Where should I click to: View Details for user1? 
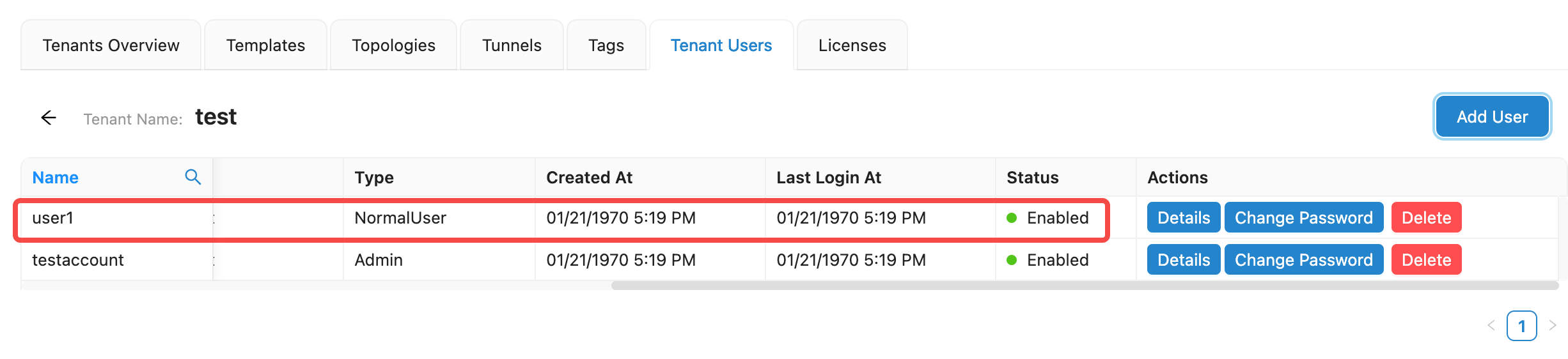1183,218
